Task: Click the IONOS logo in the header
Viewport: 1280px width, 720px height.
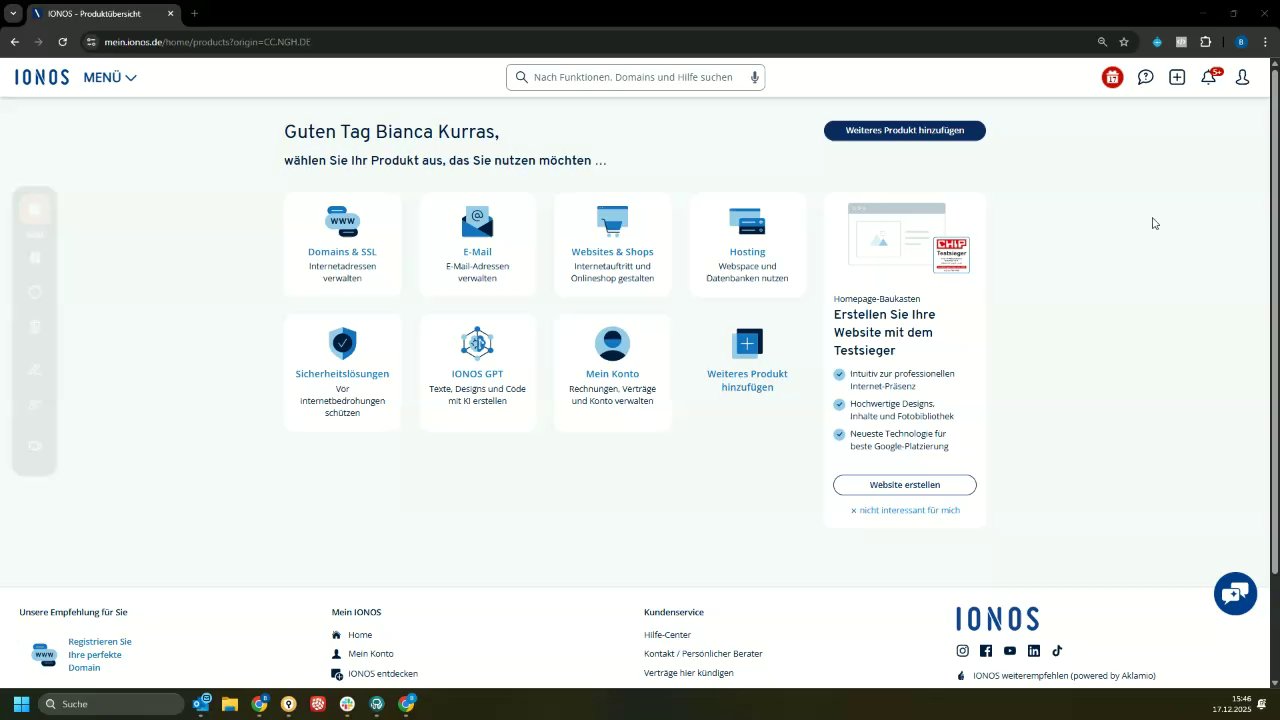Action: pyautogui.click(x=42, y=77)
